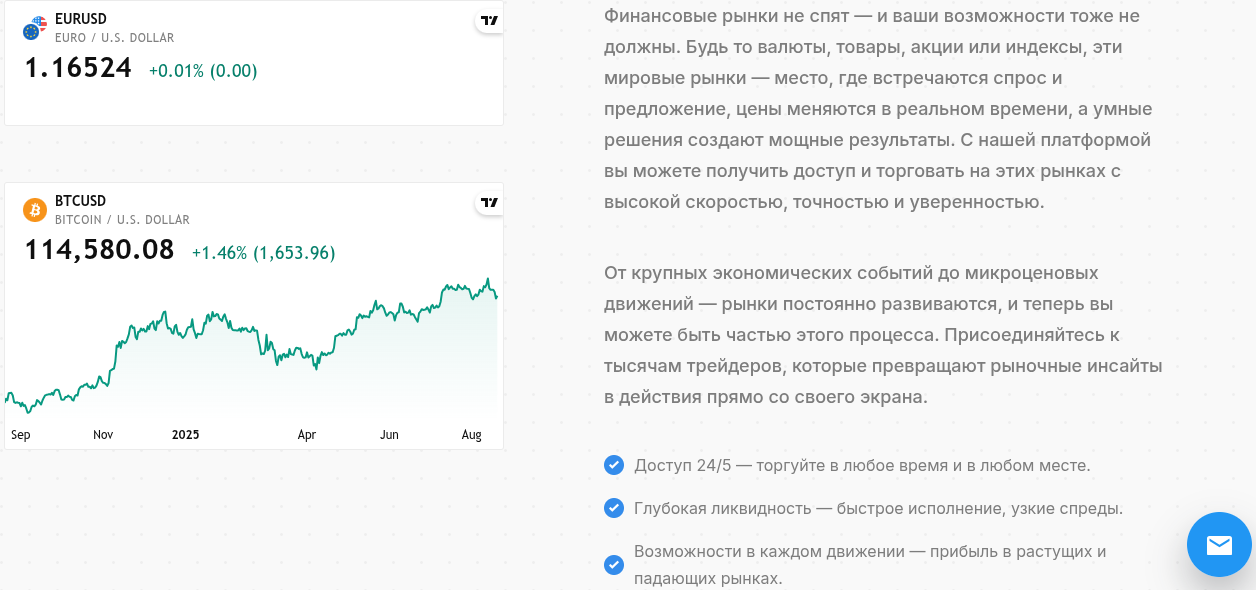Image resolution: width=1256 pixels, height=590 pixels.
Task: Open the blue mail chat button
Action: click(1219, 545)
